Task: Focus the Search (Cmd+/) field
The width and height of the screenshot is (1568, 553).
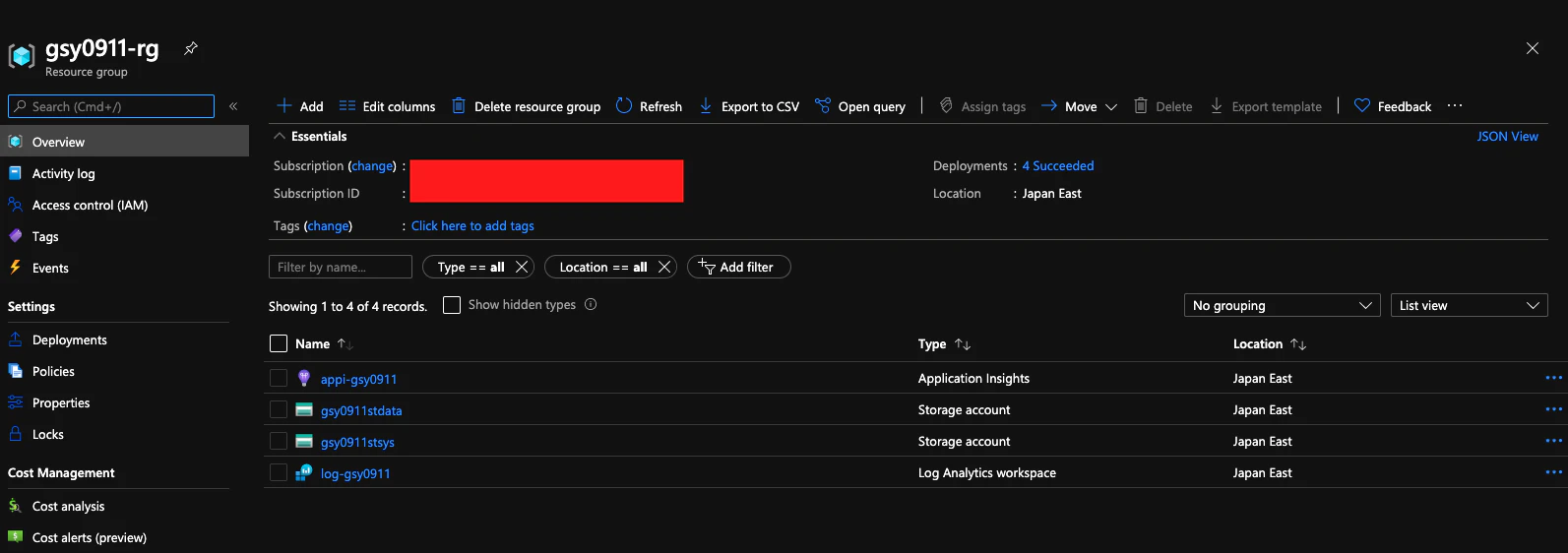Action: [111, 106]
